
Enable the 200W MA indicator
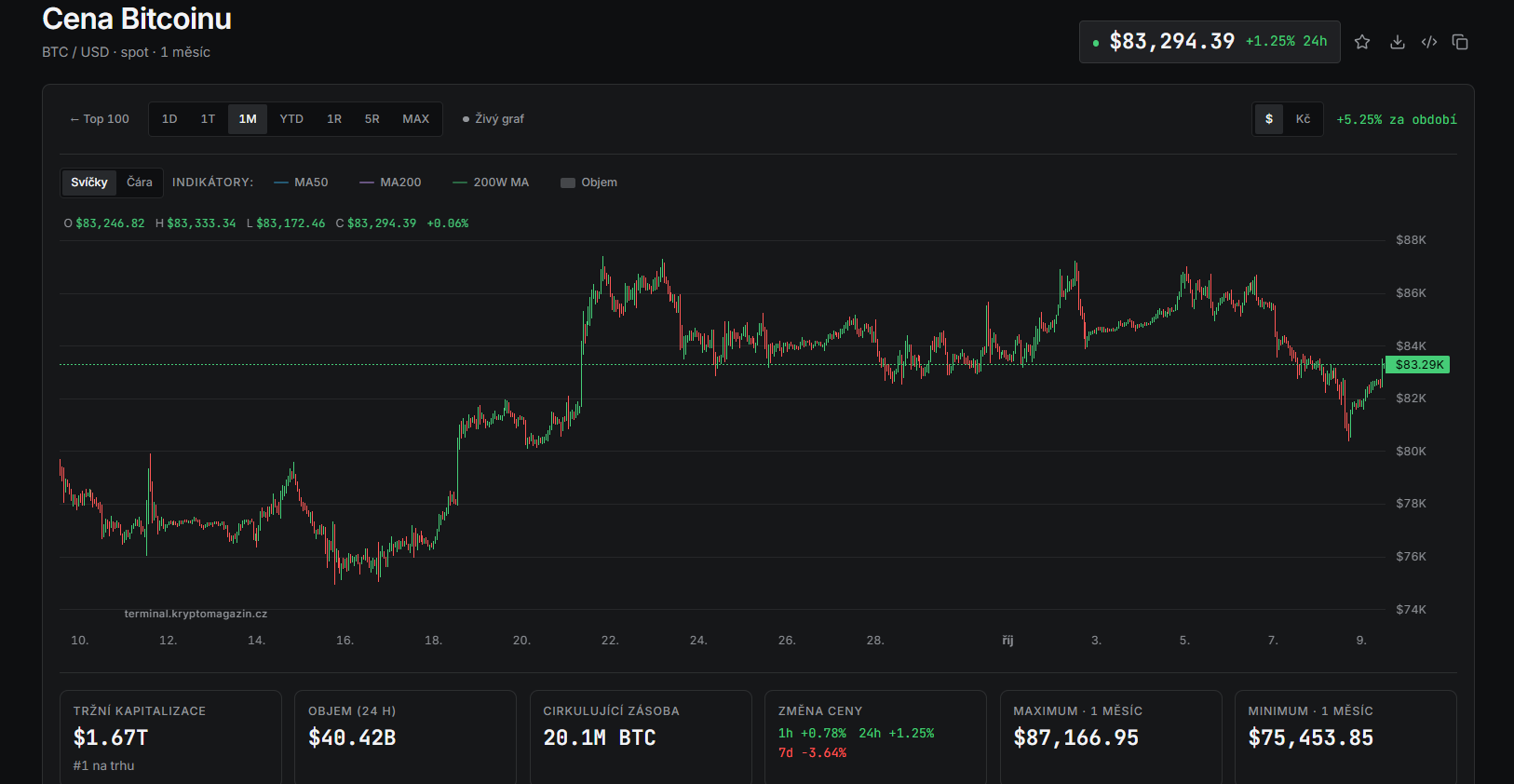tap(491, 182)
